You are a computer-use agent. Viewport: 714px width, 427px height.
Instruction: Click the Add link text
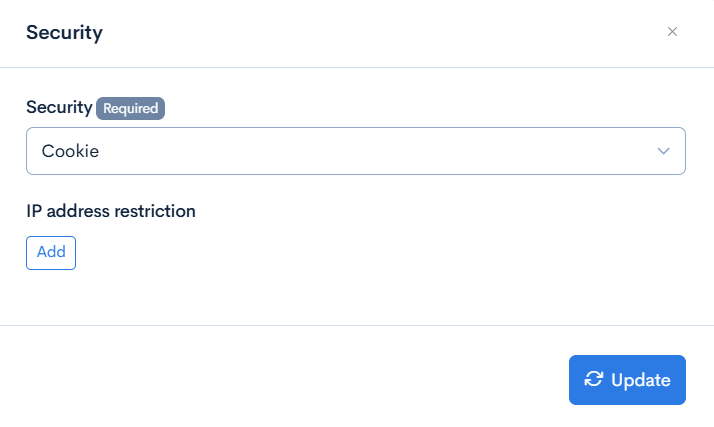51,252
